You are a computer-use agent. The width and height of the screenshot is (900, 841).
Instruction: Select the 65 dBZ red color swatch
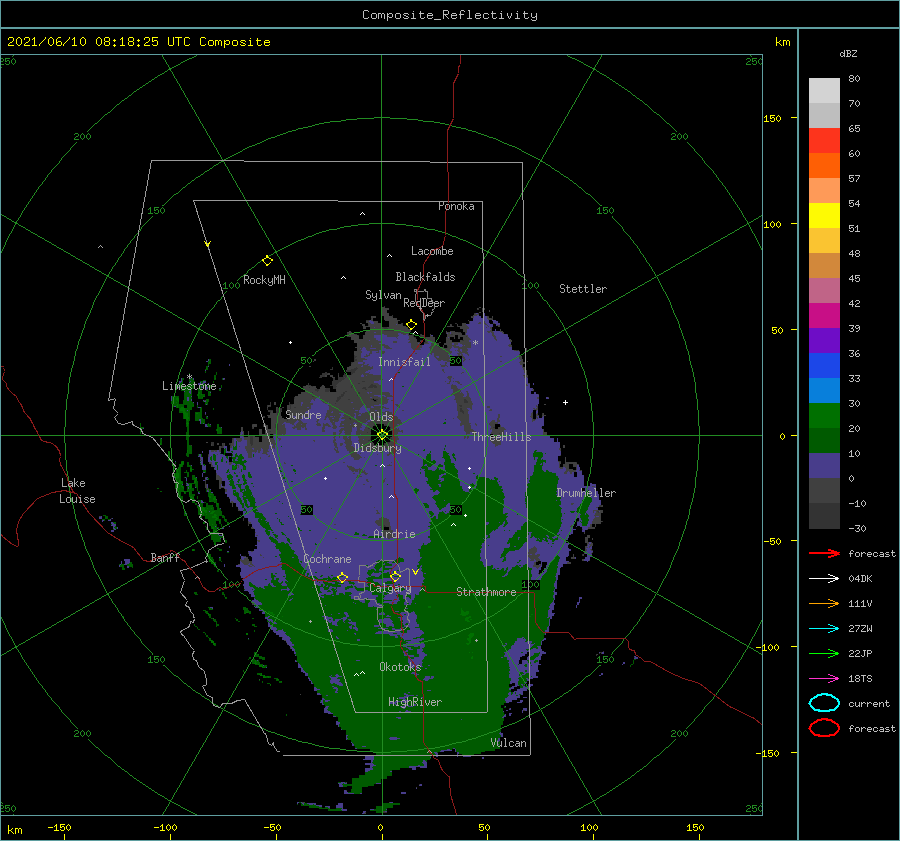click(x=824, y=140)
